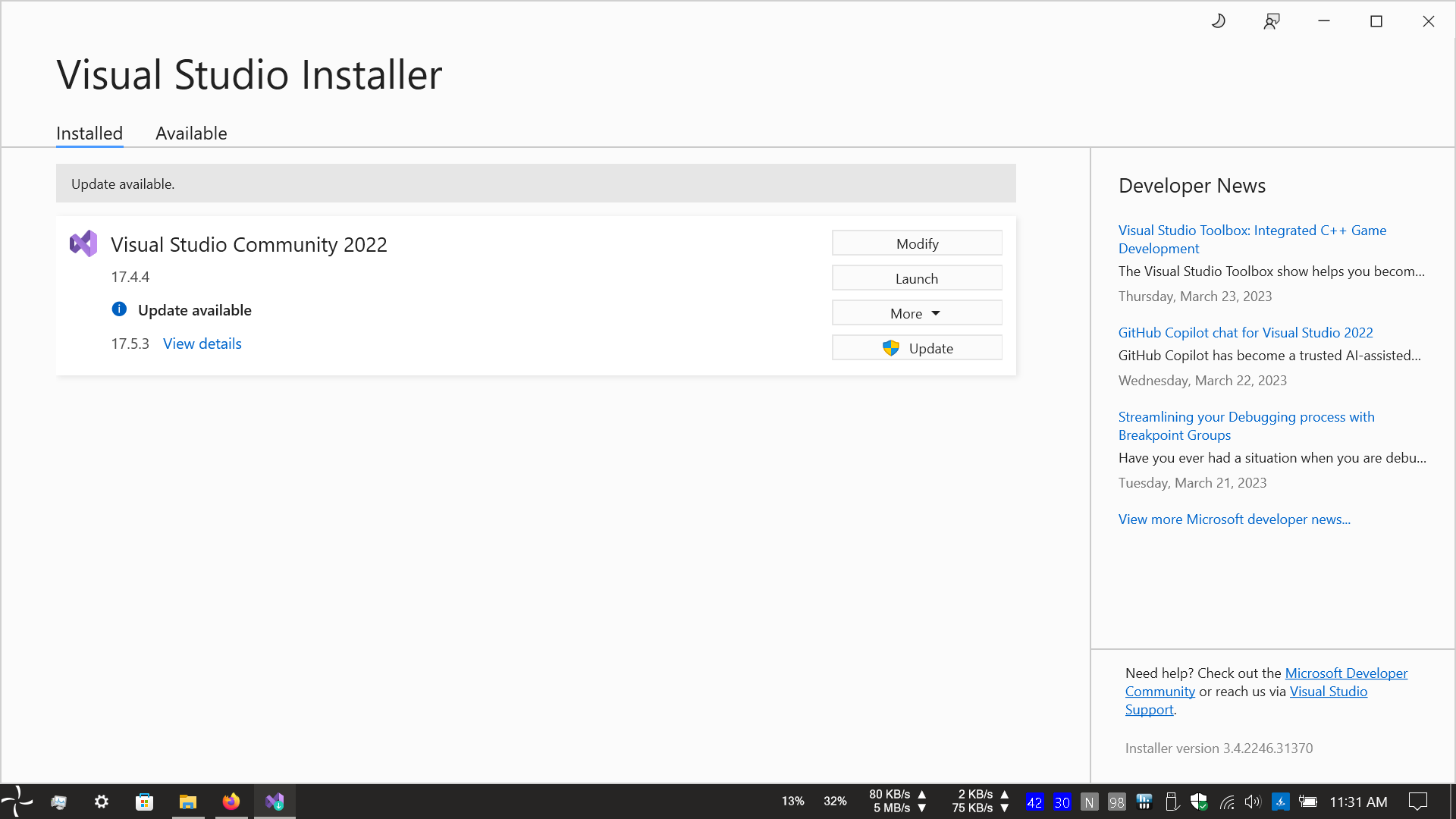1456x819 pixels.
Task: Open the feedback icon in title bar
Action: (x=1272, y=21)
